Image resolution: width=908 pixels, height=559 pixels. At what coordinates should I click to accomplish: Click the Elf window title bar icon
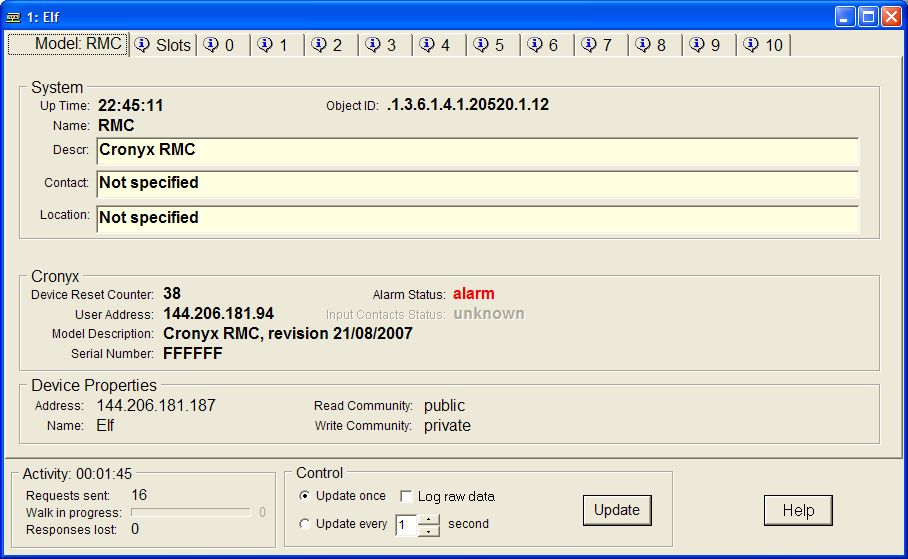tap(13, 17)
